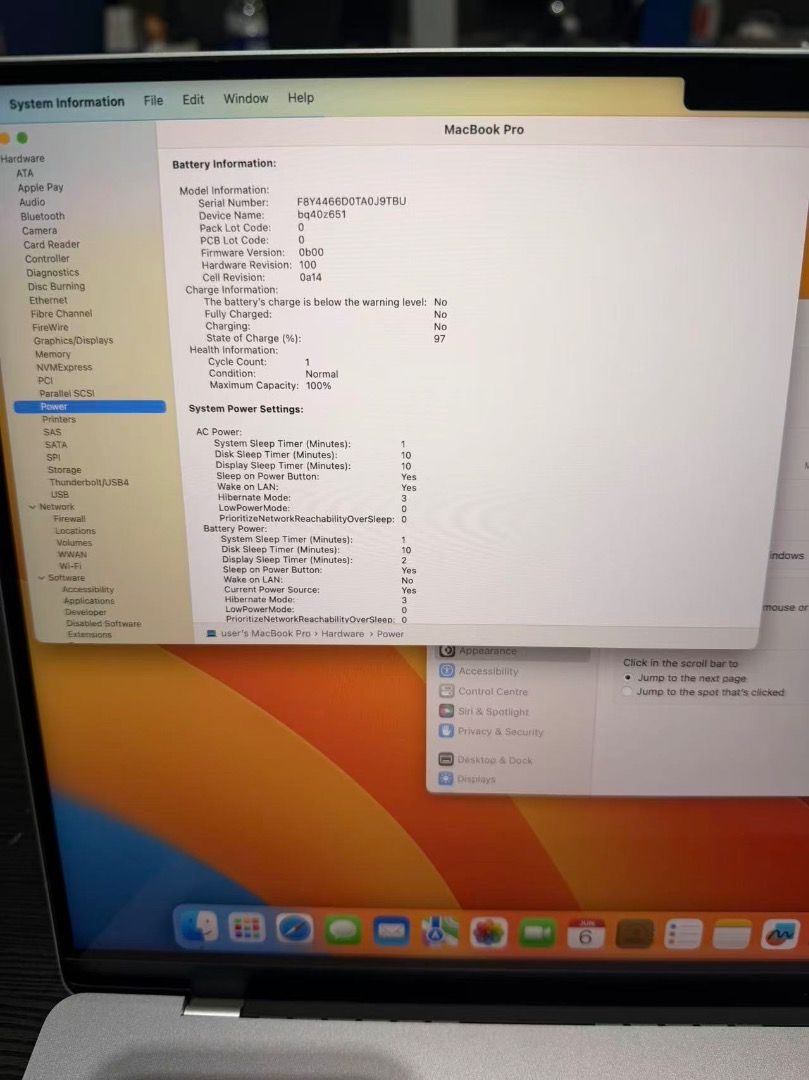Select Card Reader in the sidebar

[51, 245]
